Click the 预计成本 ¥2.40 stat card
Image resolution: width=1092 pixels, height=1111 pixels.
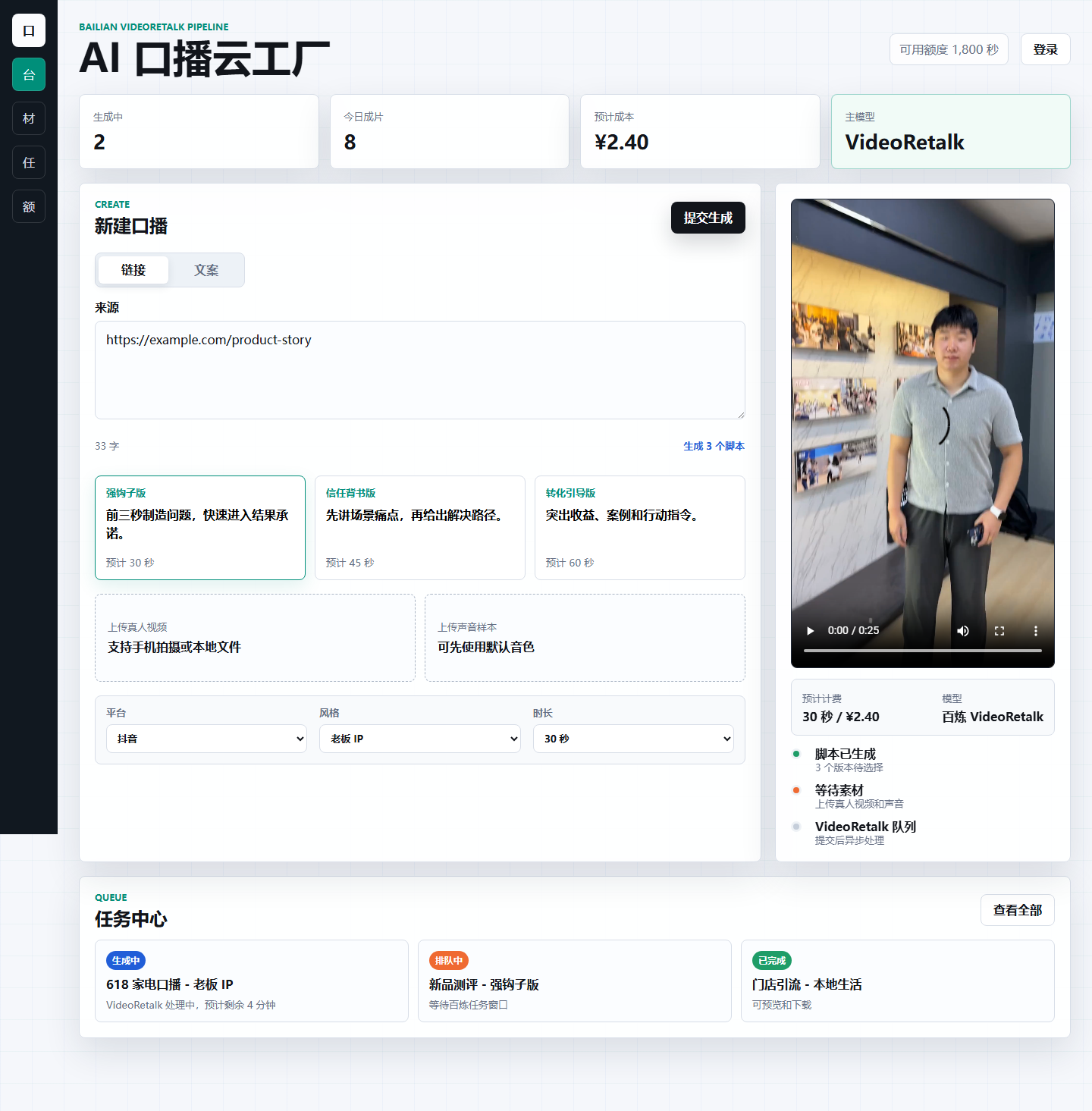pos(700,131)
